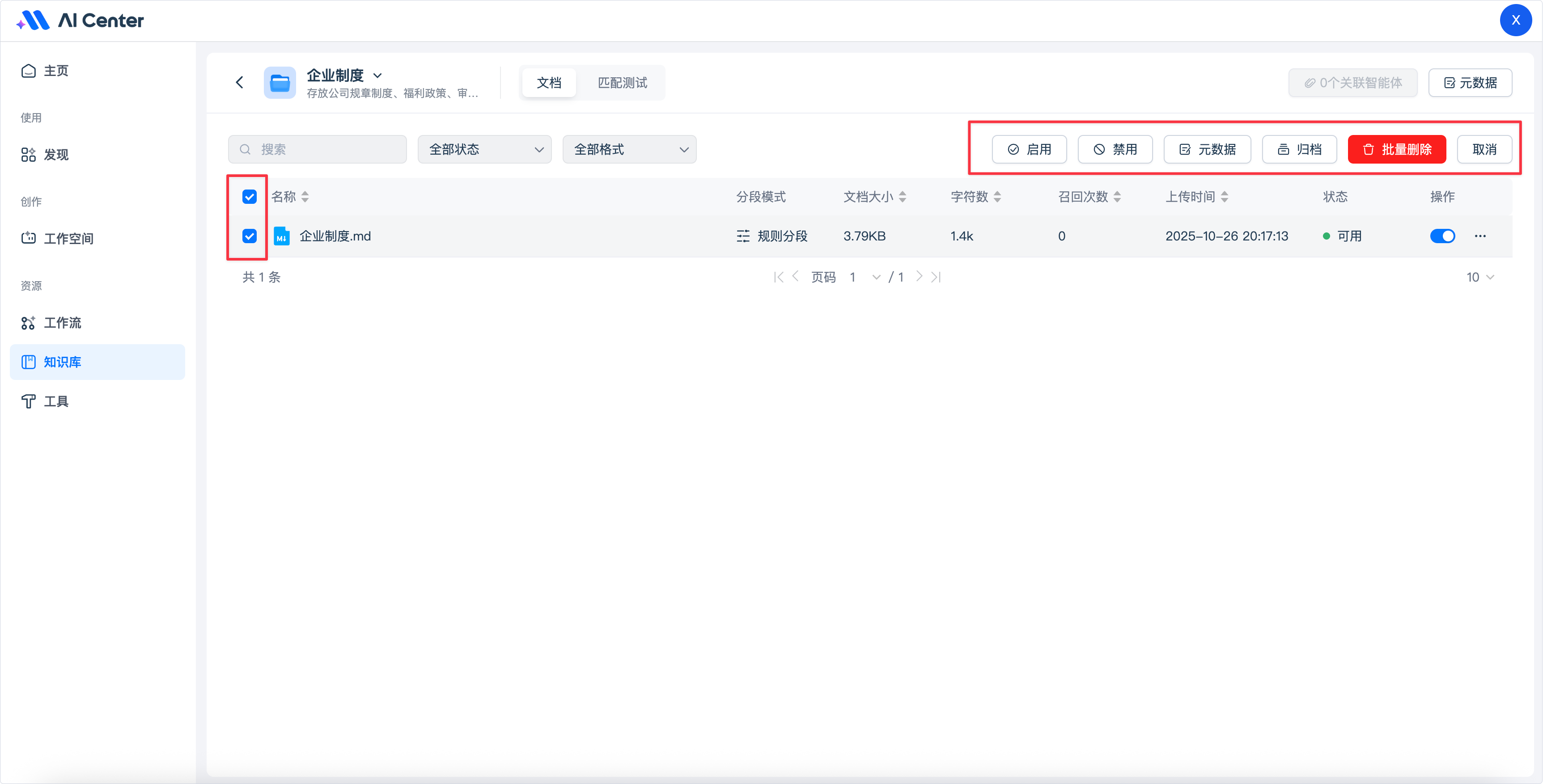Click the red 批量删除 button

click(x=1396, y=150)
